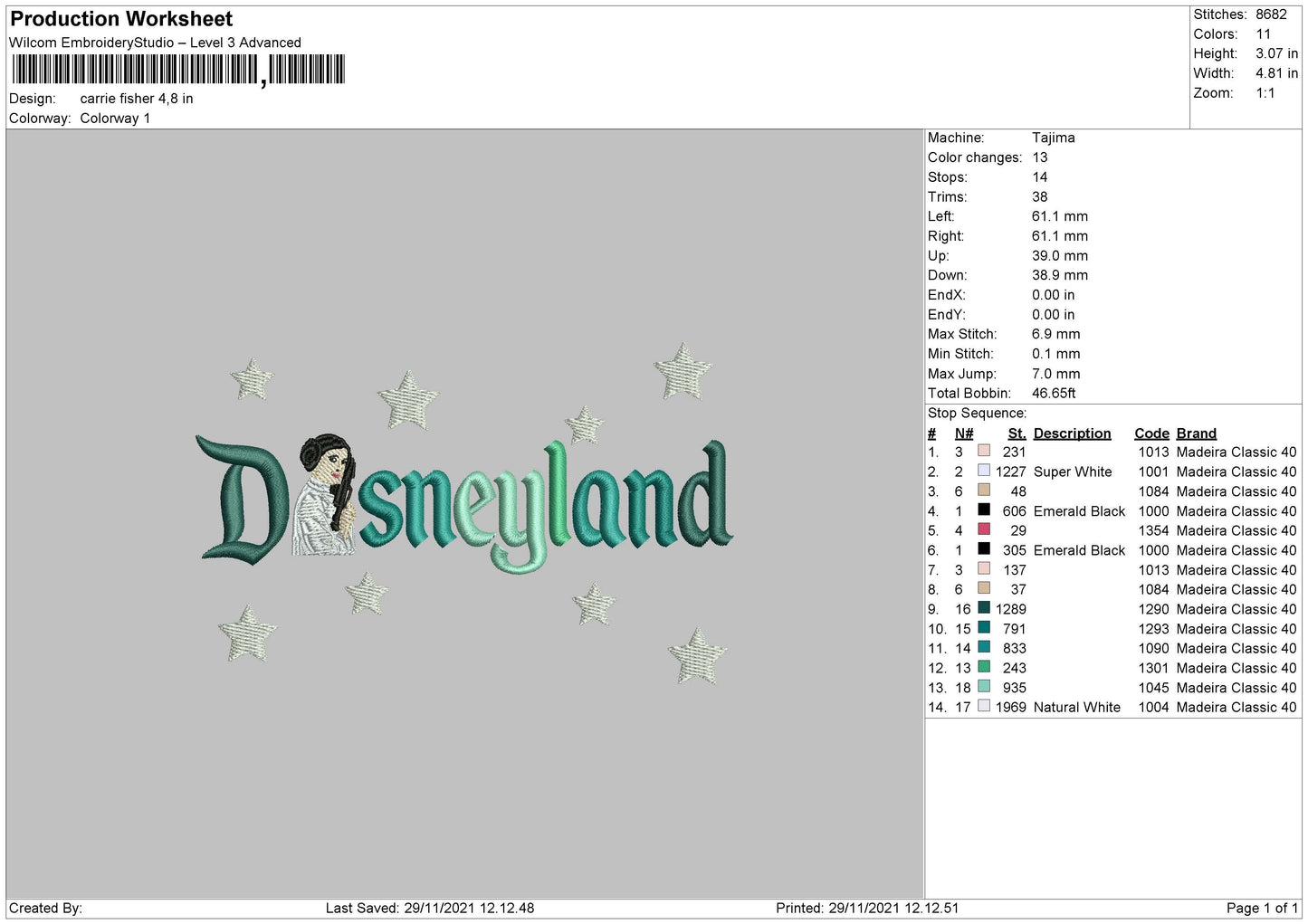Select the row 11 teal swatch
Image resolution: width=1308 pixels, height=924 pixels.
984,648
